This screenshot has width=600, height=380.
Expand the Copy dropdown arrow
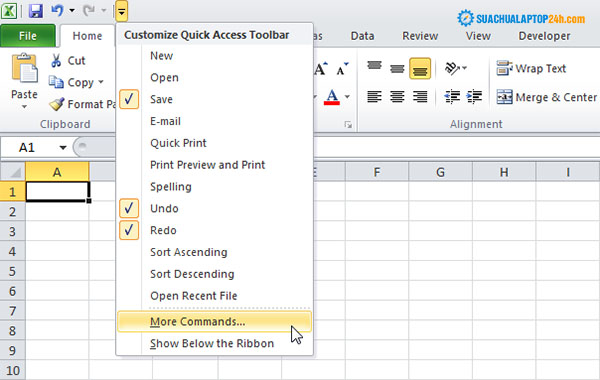coord(101,82)
